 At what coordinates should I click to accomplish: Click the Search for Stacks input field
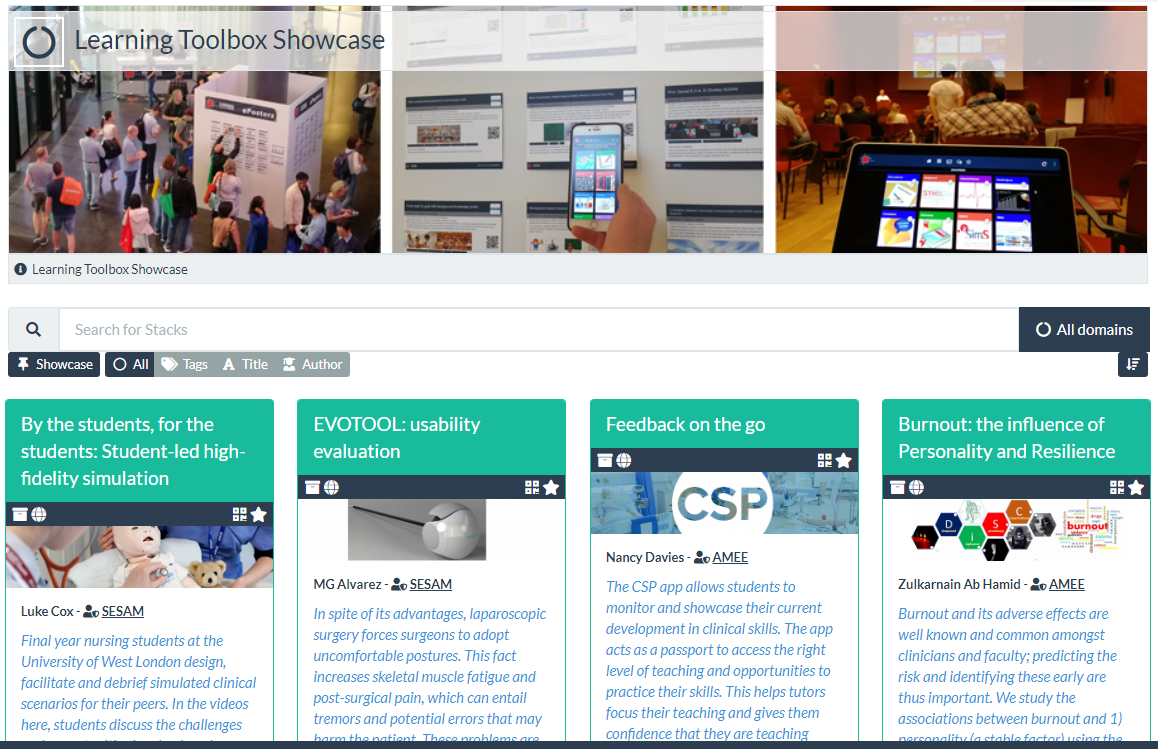click(x=400, y=329)
